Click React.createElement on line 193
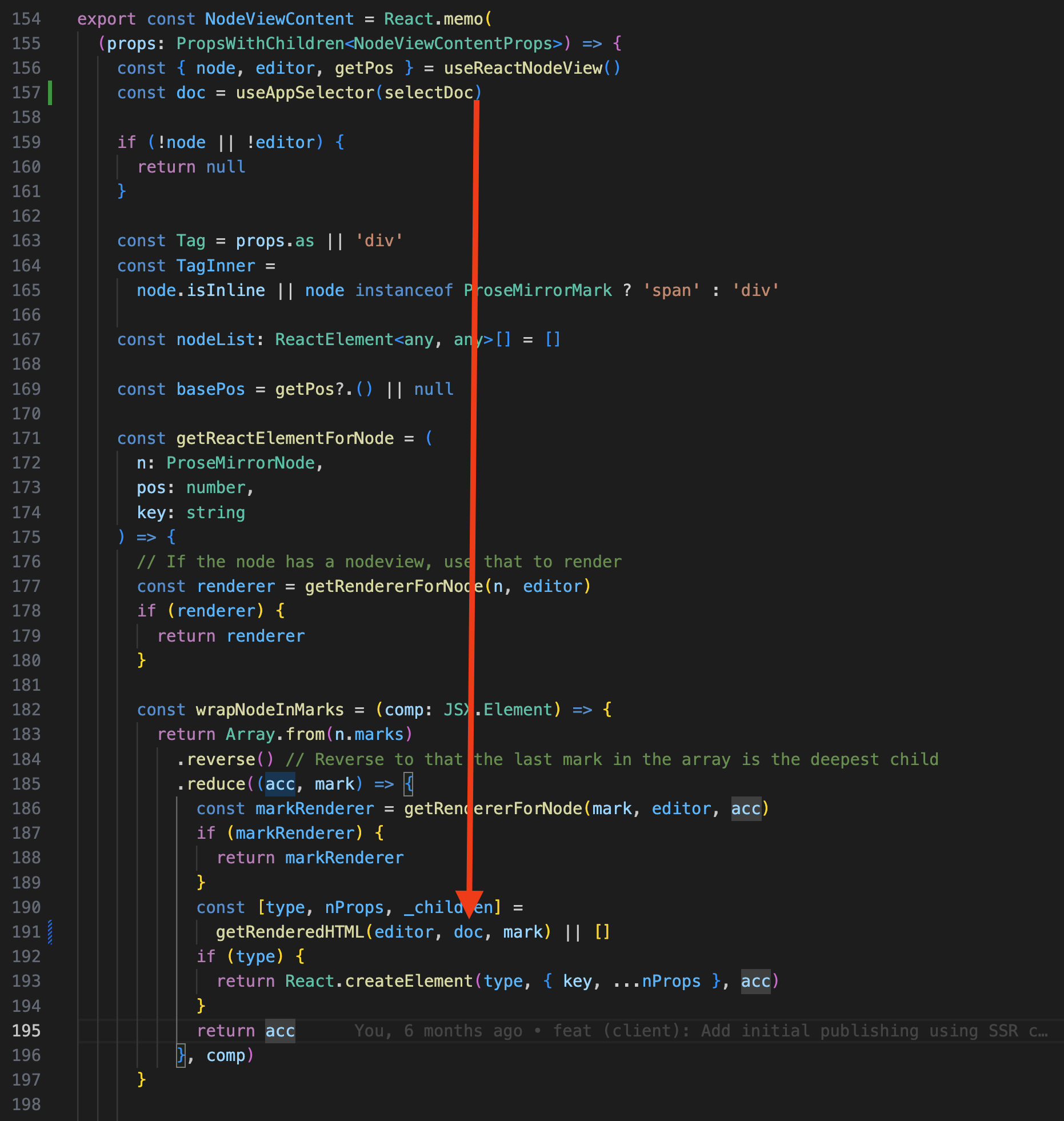The height and width of the screenshot is (1121, 1064). [378, 981]
